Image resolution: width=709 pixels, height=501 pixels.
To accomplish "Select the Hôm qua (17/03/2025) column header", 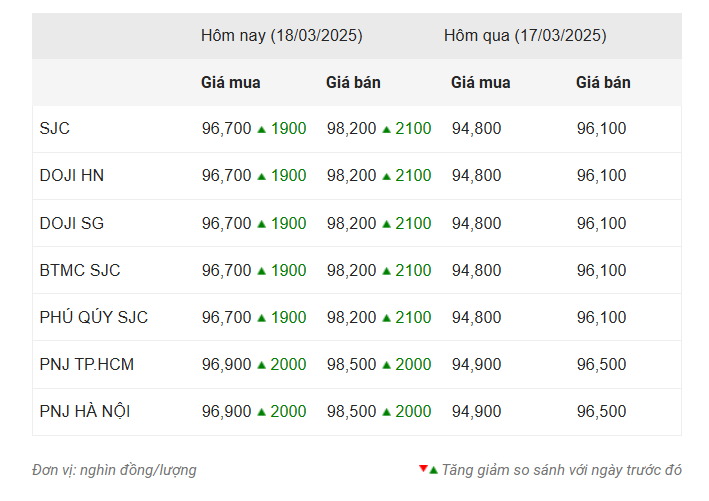I will pyautogui.click(x=525, y=36).
